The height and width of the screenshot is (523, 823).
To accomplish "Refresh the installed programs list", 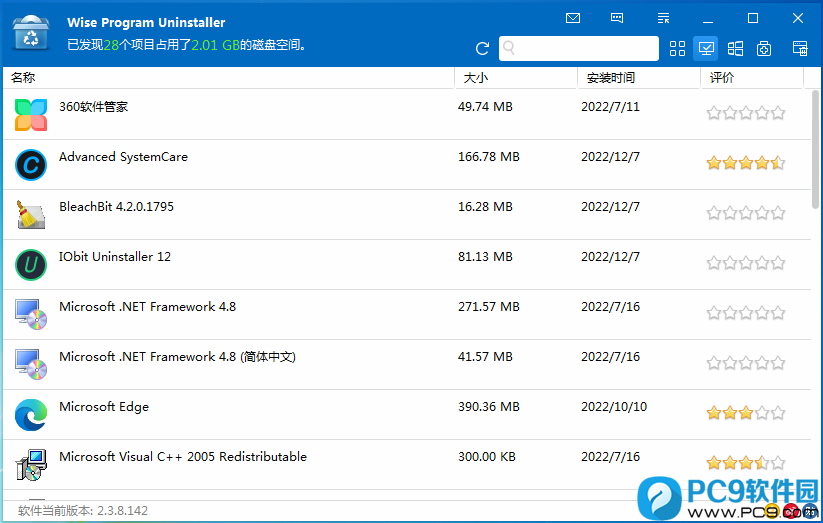I will point(482,49).
